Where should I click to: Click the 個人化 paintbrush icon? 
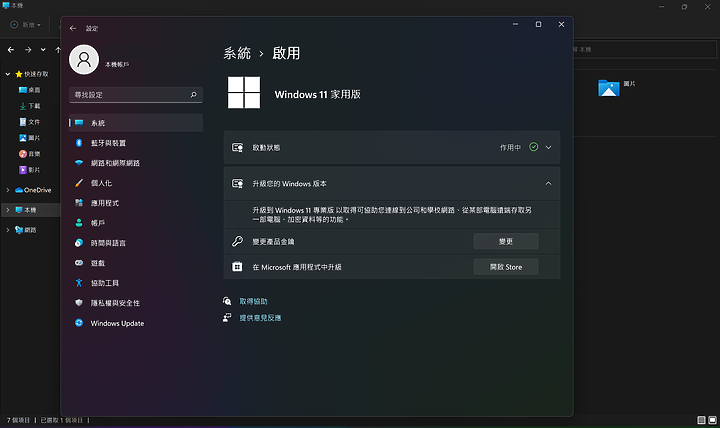click(79, 183)
